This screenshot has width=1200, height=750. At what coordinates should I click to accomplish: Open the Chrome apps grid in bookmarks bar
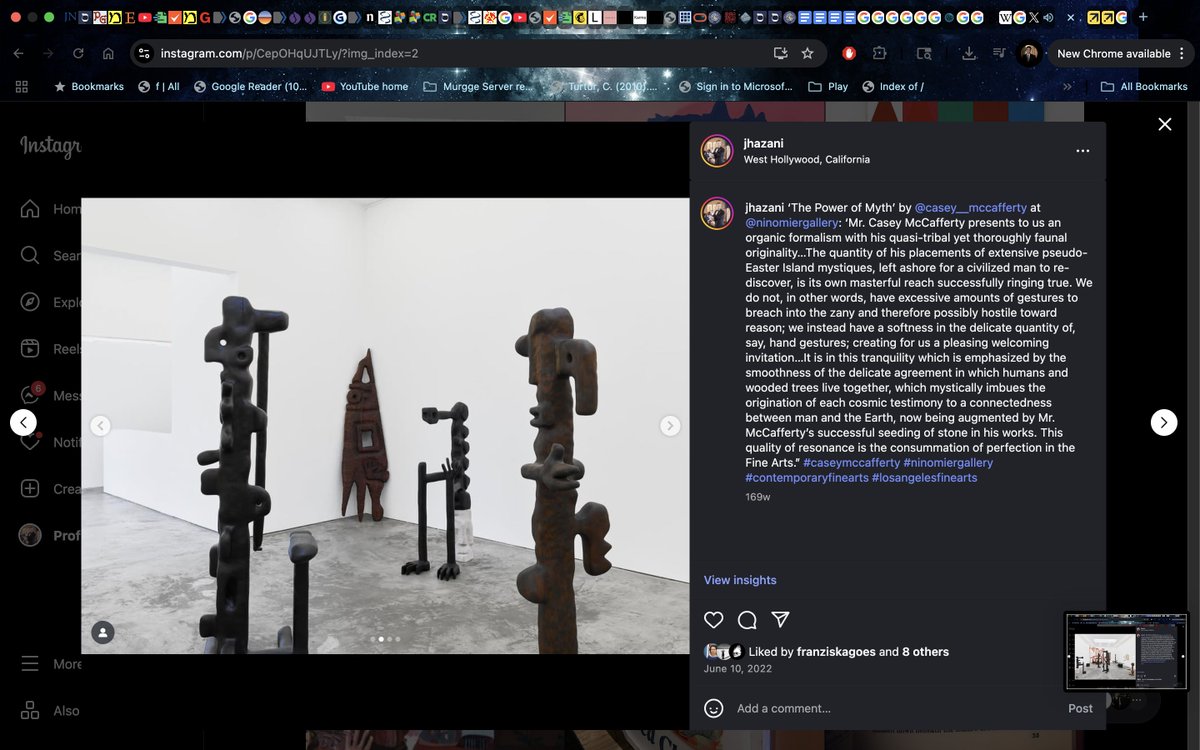click(22, 86)
